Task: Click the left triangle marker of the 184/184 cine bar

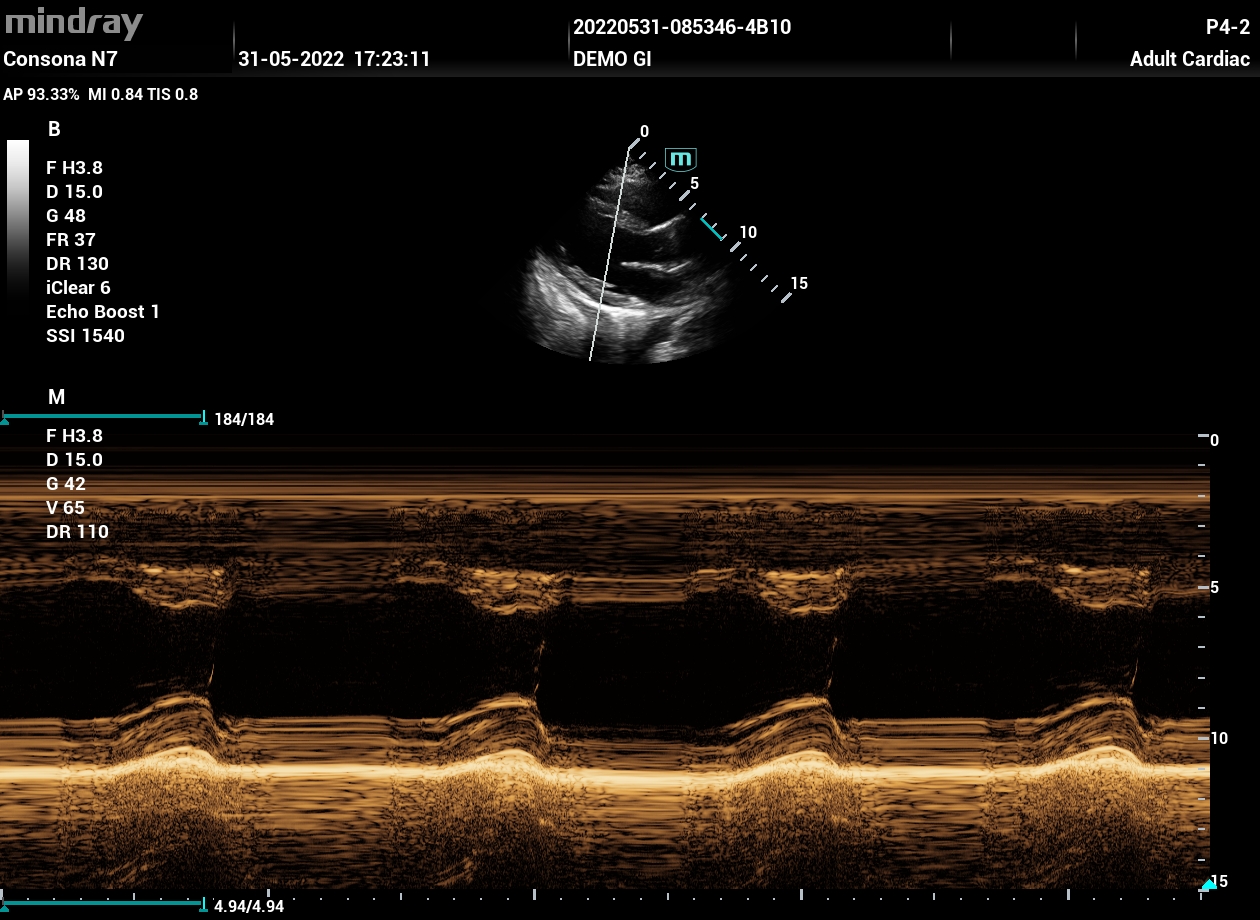Action: pyautogui.click(x=5, y=420)
